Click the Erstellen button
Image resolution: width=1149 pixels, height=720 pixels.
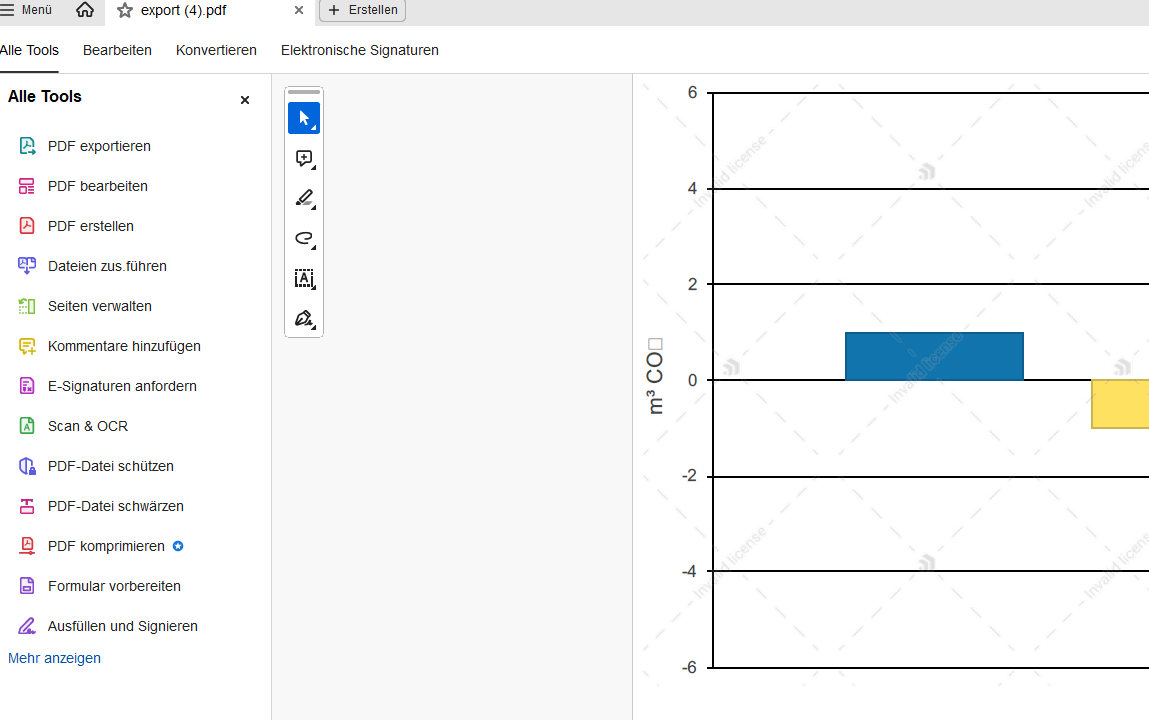pos(362,10)
